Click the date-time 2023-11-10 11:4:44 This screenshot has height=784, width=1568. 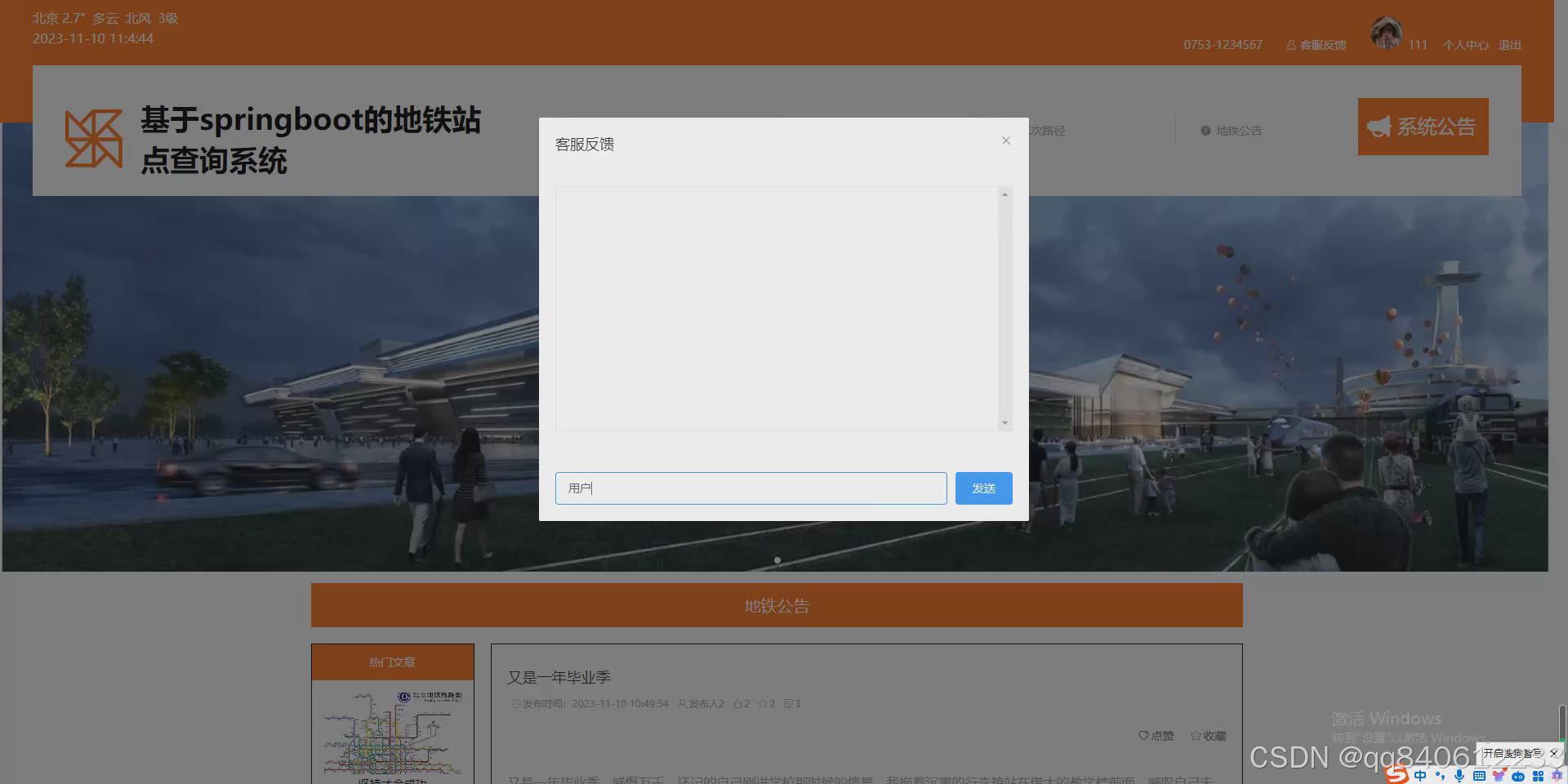pos(93,38)
